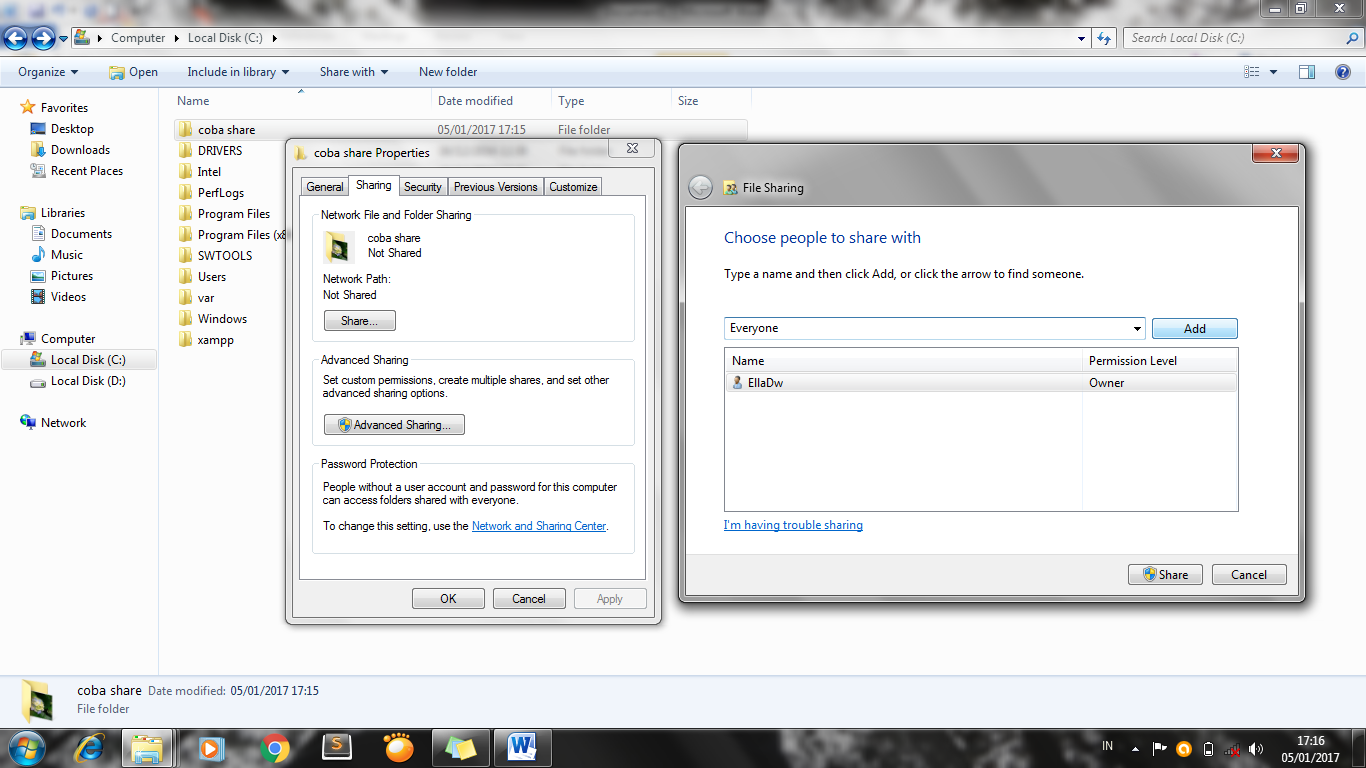Click the volume speaker tray icon

pyautogui.click(x=1256, y=748)
